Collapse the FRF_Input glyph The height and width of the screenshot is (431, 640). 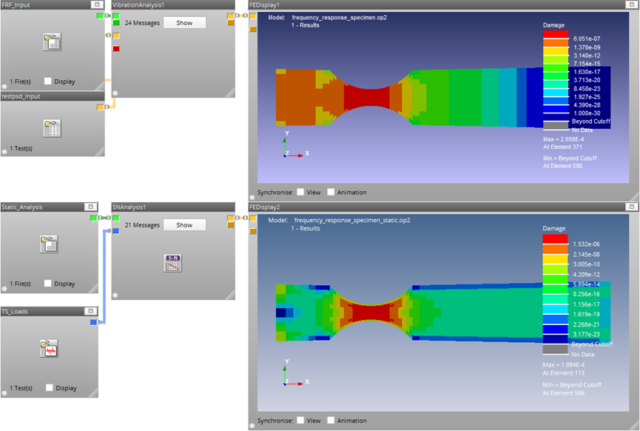coord(97,4)
